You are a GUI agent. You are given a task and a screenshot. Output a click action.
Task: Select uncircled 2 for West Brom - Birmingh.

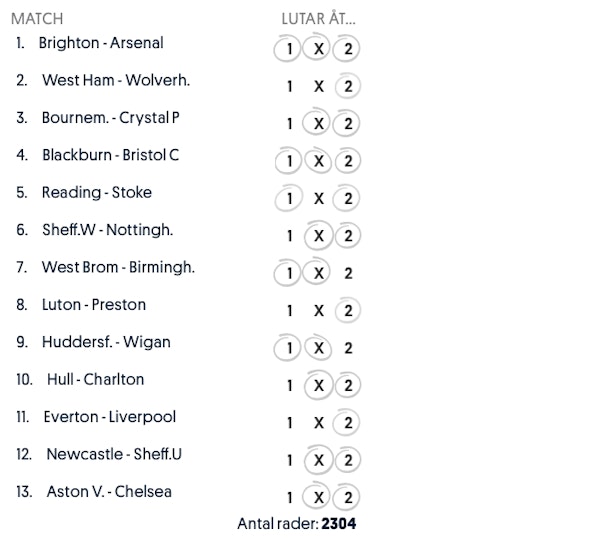(x=348, y=273)
